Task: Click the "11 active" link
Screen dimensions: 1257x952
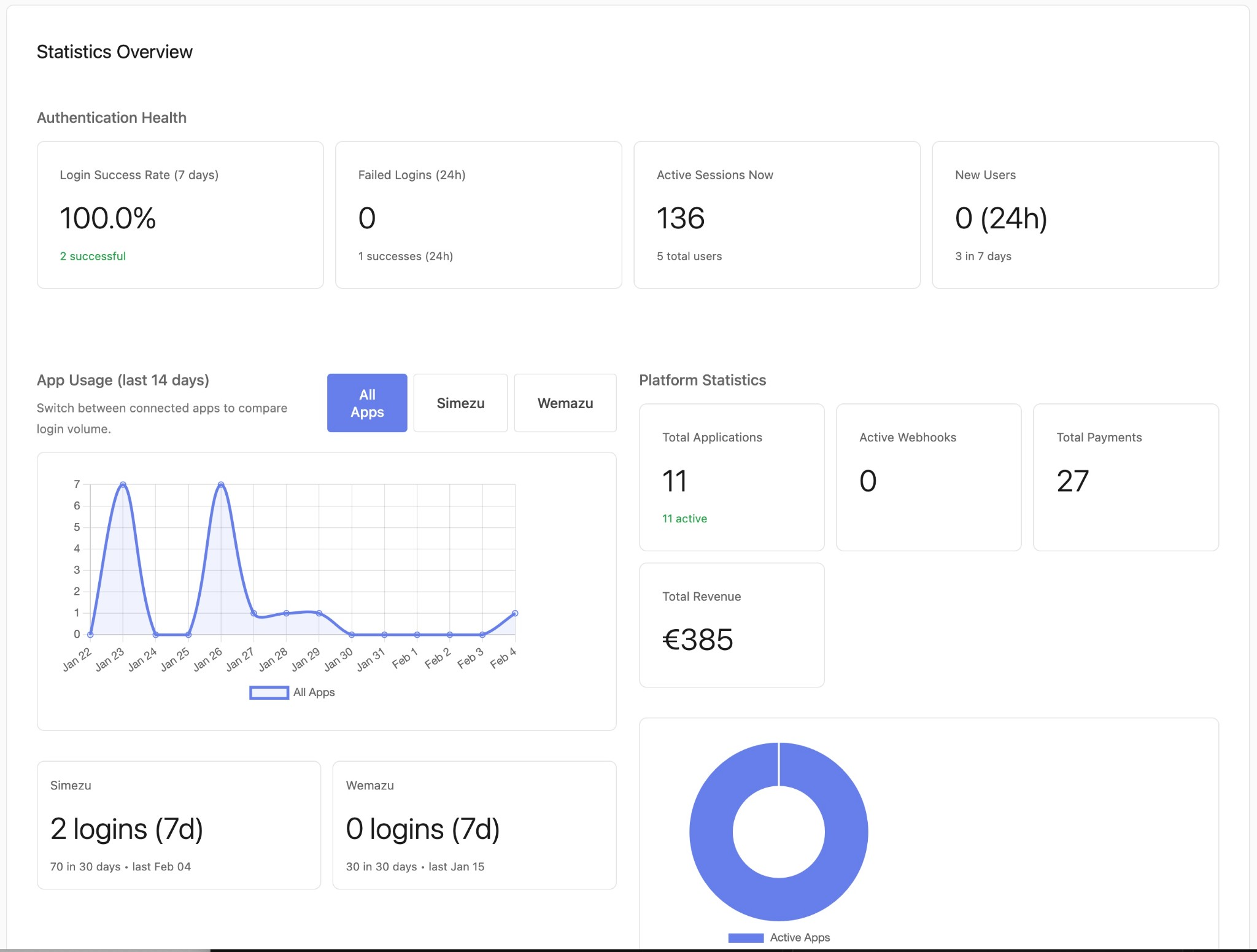Action: coord(684,518)
